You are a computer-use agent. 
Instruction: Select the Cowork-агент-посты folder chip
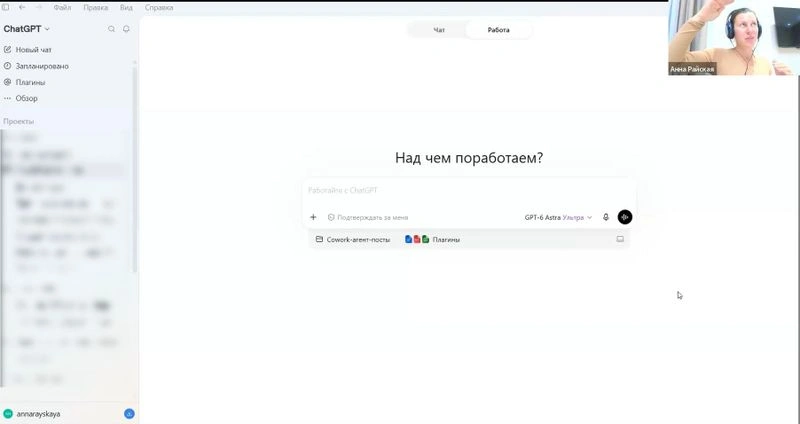coord(353,239)
